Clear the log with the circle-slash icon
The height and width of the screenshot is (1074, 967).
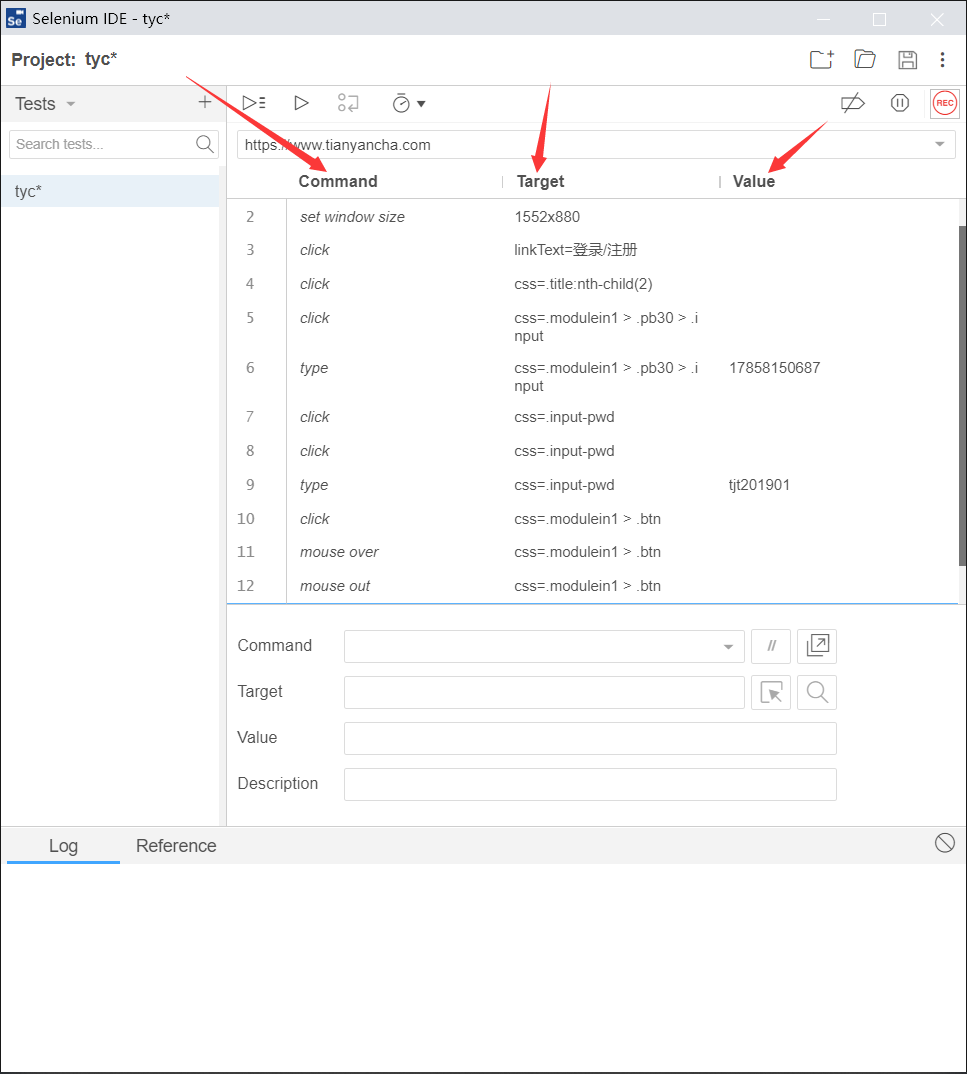pyautogui.click(x=944, y=843)
